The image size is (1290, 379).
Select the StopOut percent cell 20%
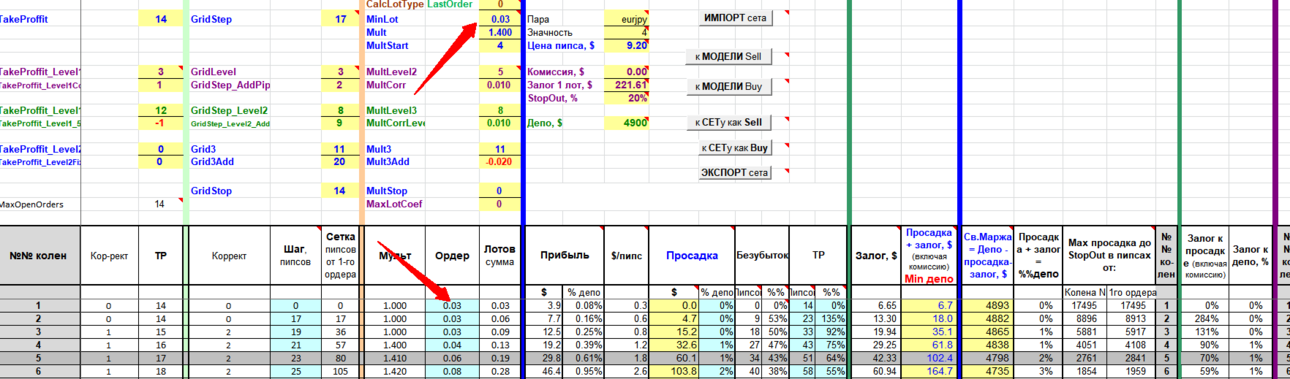click(628, 98)
